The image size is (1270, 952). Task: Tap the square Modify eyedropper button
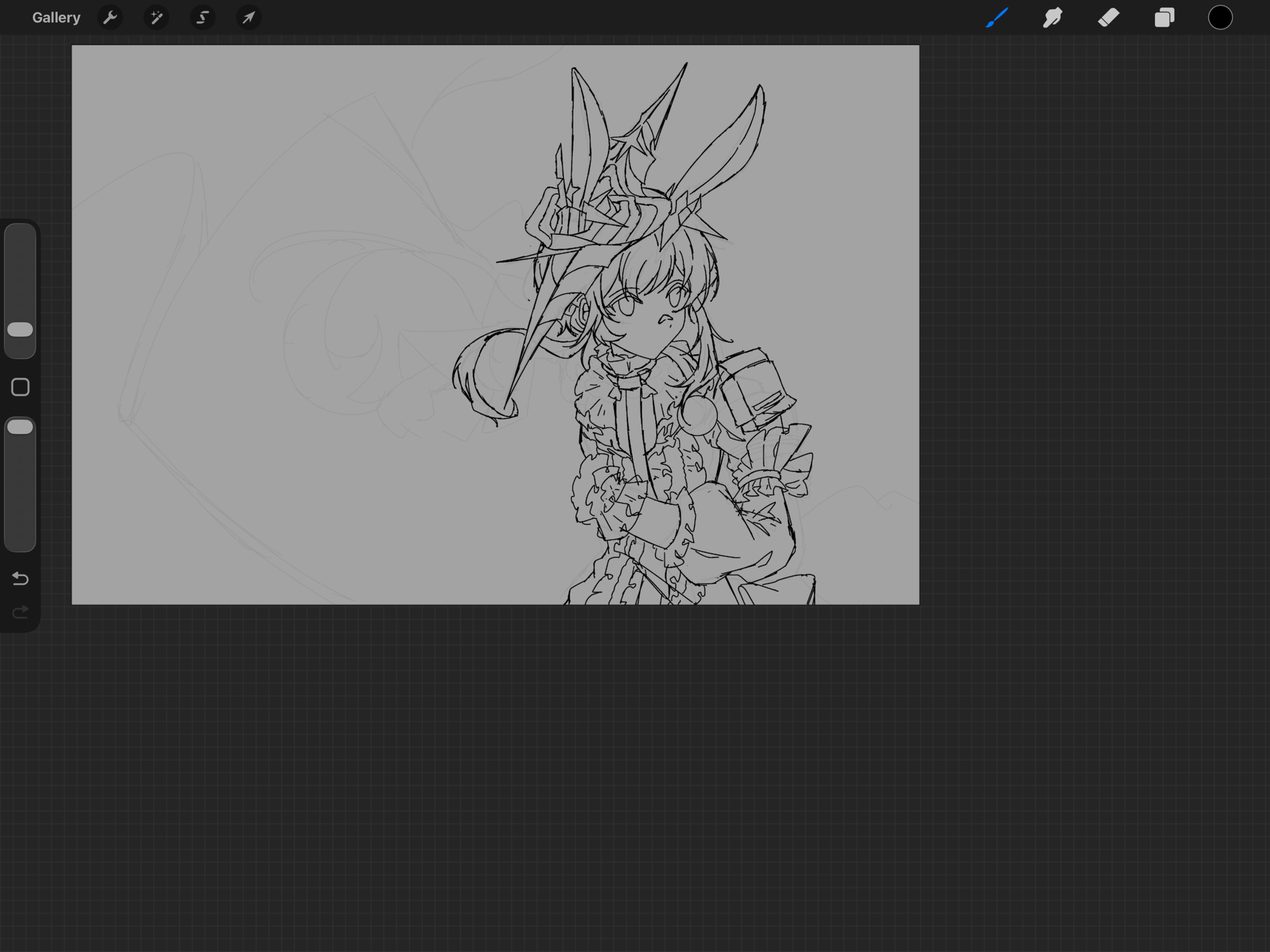tap(20, 387)
